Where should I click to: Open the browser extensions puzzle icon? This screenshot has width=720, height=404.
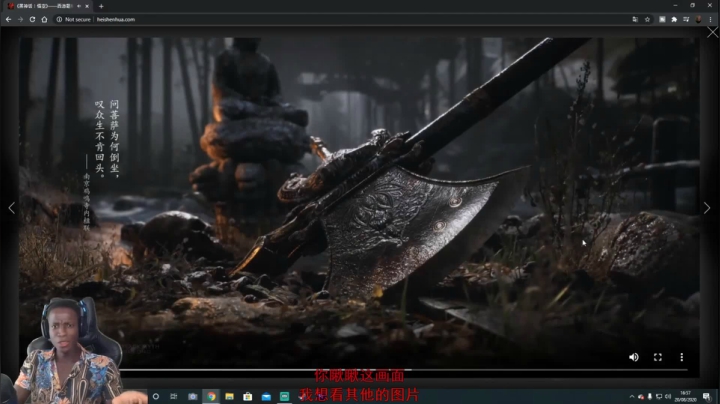tap(674, 19)
